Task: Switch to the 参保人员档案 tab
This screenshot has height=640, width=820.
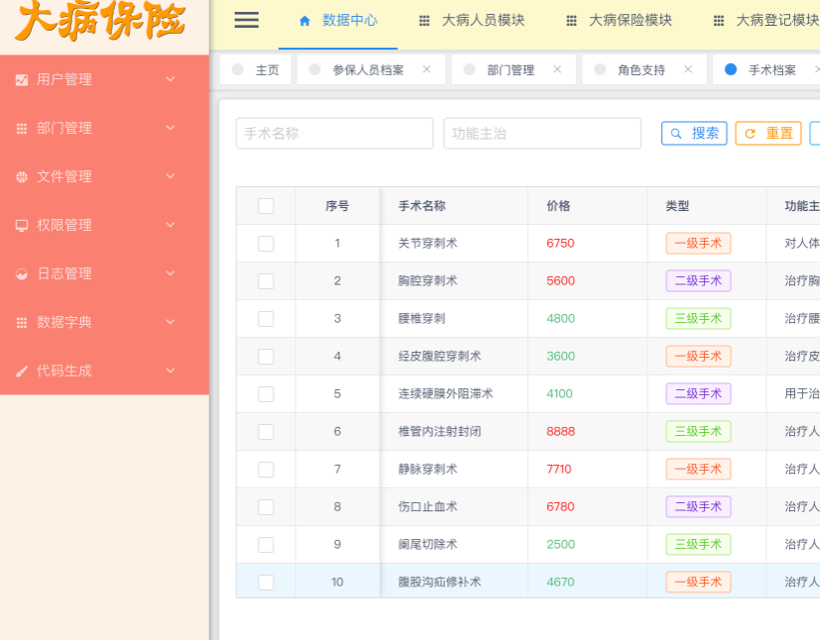Action: click(371, 69)
